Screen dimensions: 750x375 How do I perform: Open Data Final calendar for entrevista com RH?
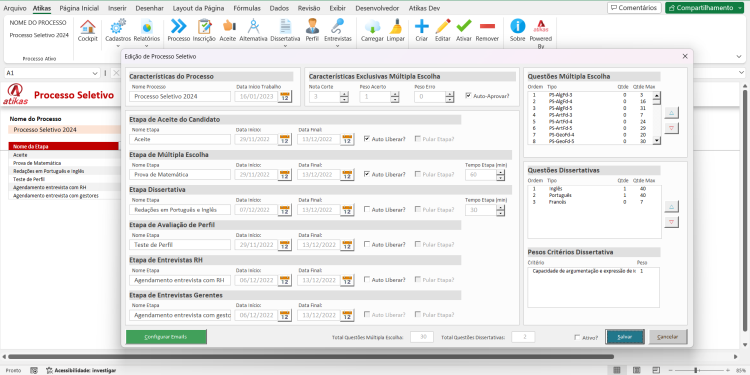(347, 280)
